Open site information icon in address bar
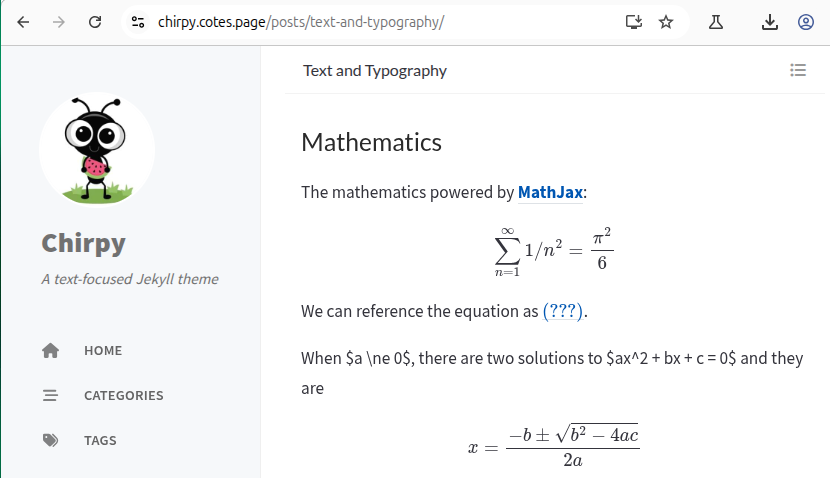The width and height of the screenshot is (830, 478). coord(138,22)
